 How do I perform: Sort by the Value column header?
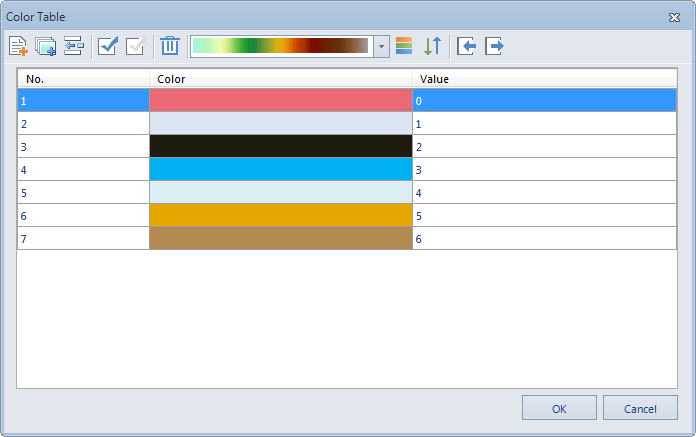point(545,79)
